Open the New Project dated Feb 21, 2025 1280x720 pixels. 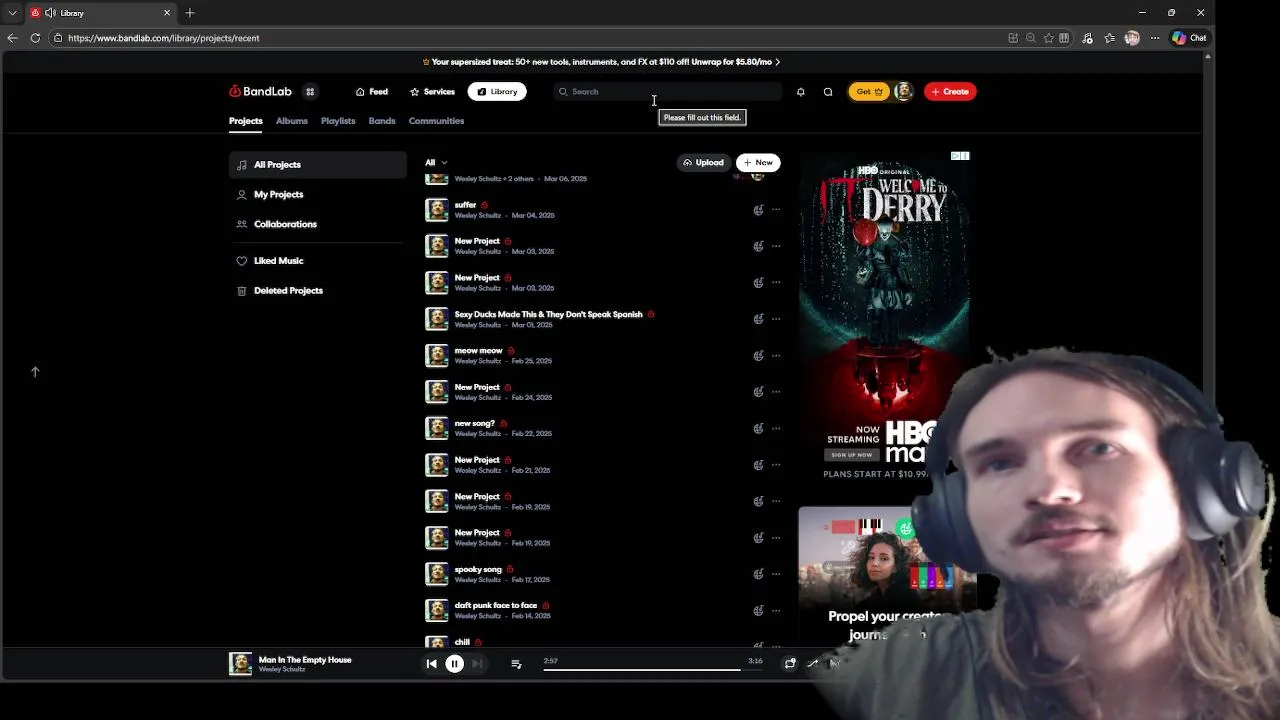pyautogui.click(x=477, y=460)
